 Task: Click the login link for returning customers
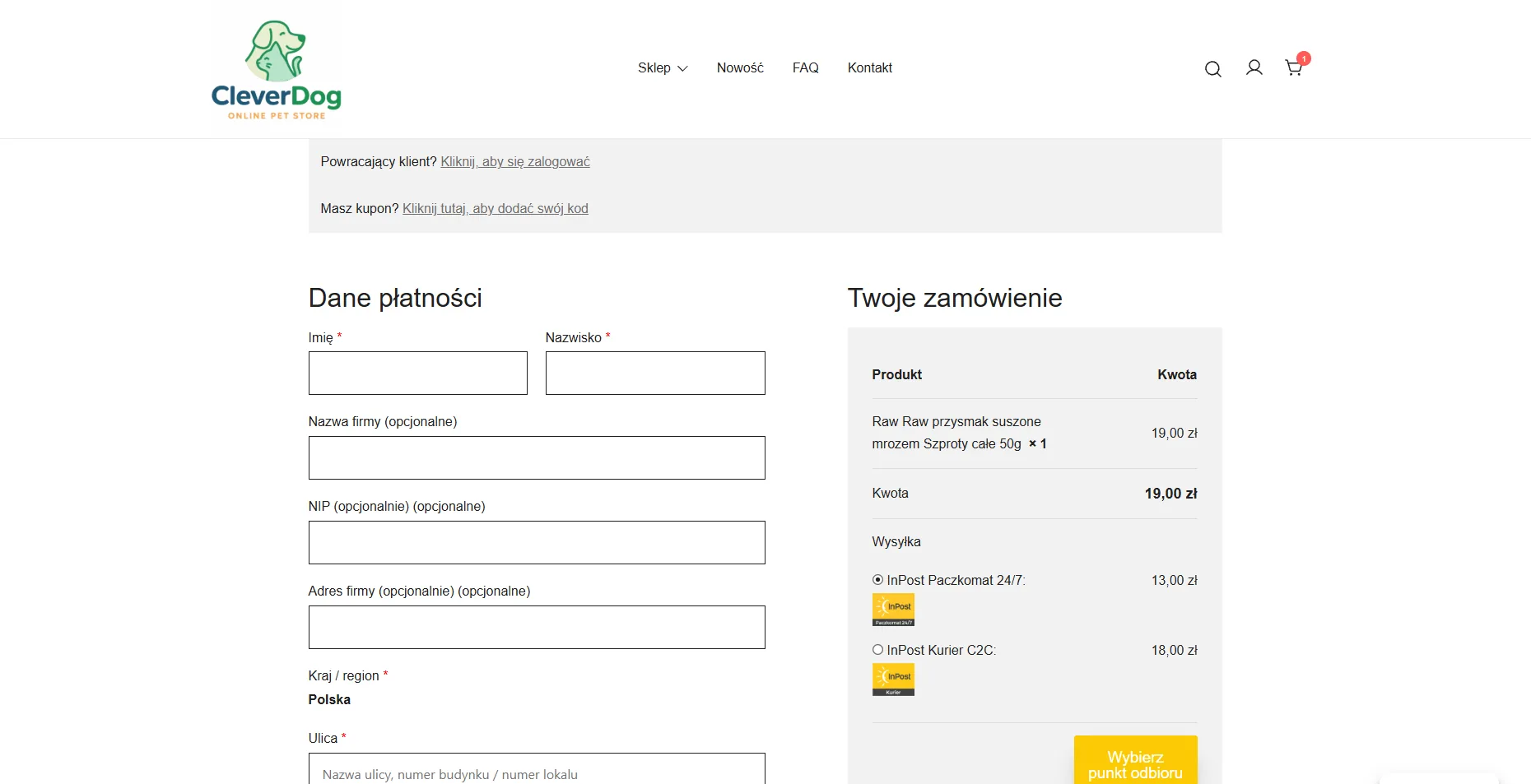point(515,162)
